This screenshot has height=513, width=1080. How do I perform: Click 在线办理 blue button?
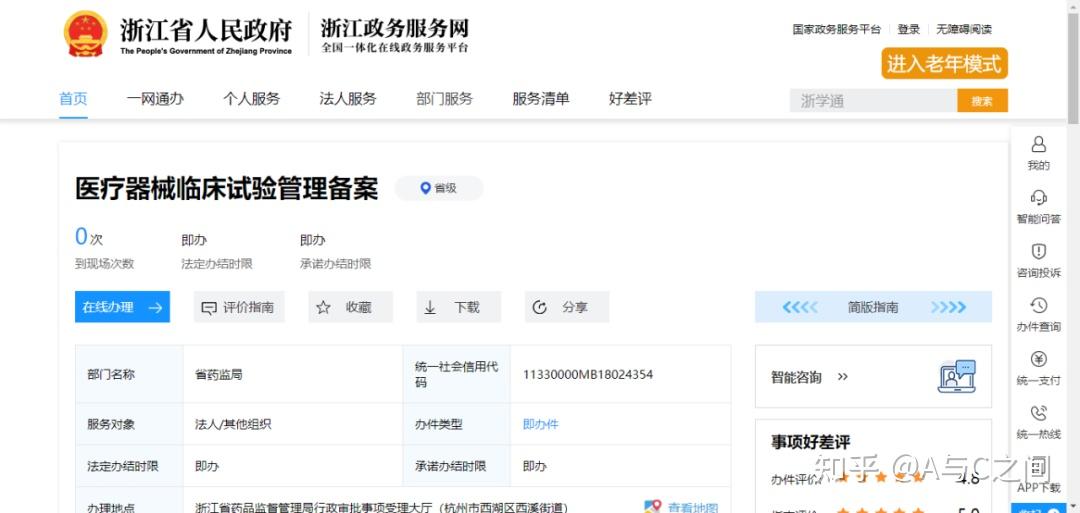pyautogui.click(x=123, y=307)
